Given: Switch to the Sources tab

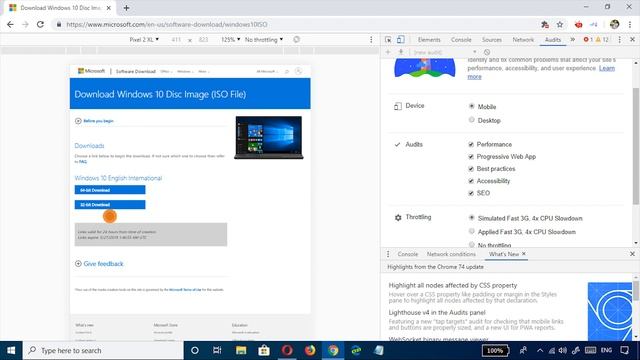Looking at the screenshot, I should tap(492, 40).
